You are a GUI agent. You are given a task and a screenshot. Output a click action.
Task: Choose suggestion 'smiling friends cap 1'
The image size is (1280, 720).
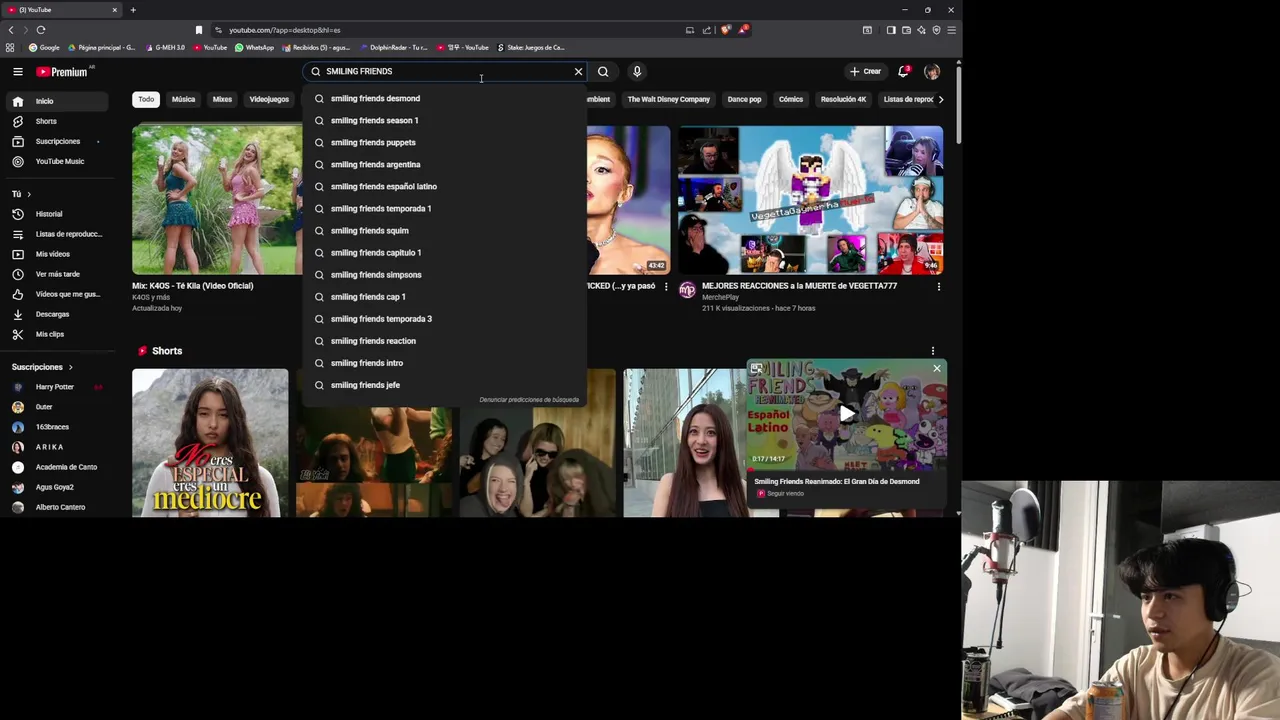444,296
